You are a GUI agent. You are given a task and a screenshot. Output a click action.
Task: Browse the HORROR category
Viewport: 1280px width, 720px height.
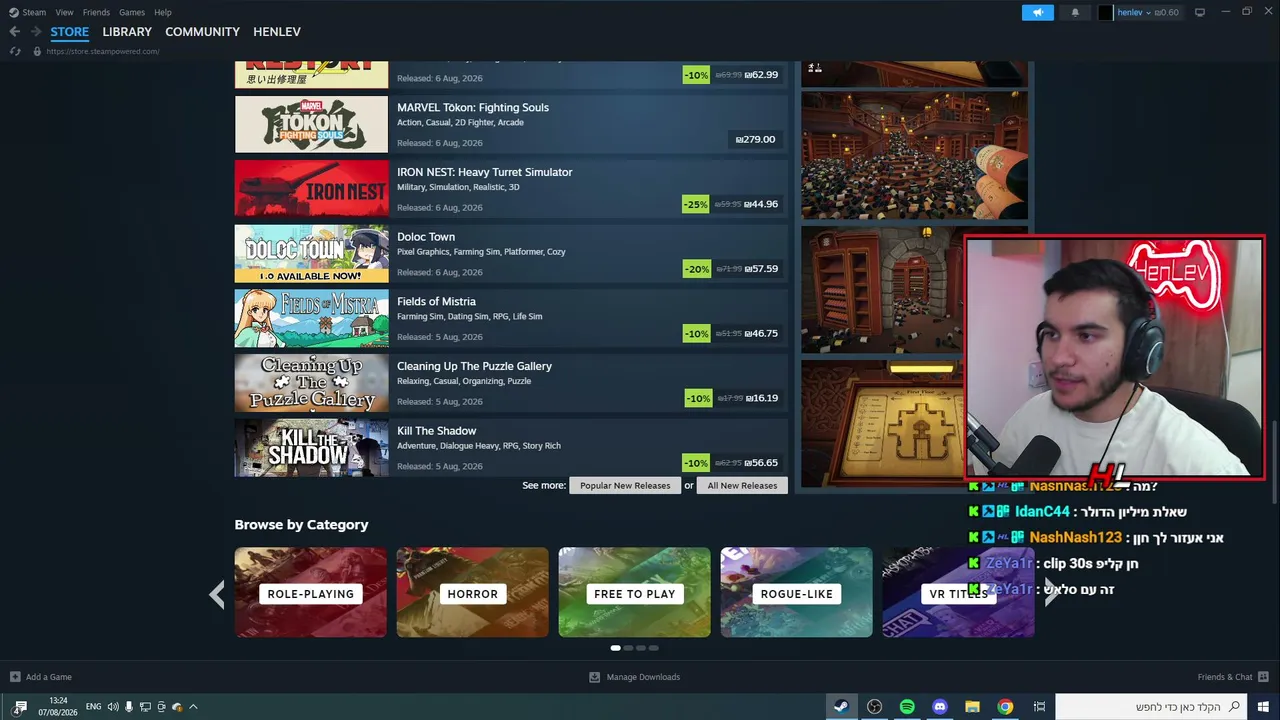click(473, 592)
